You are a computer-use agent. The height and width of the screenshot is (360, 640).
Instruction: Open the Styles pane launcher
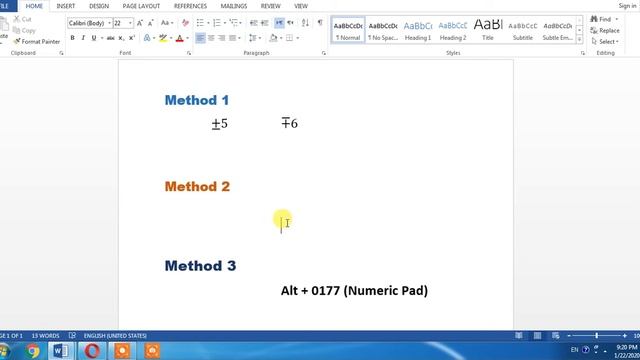(582, 53)
